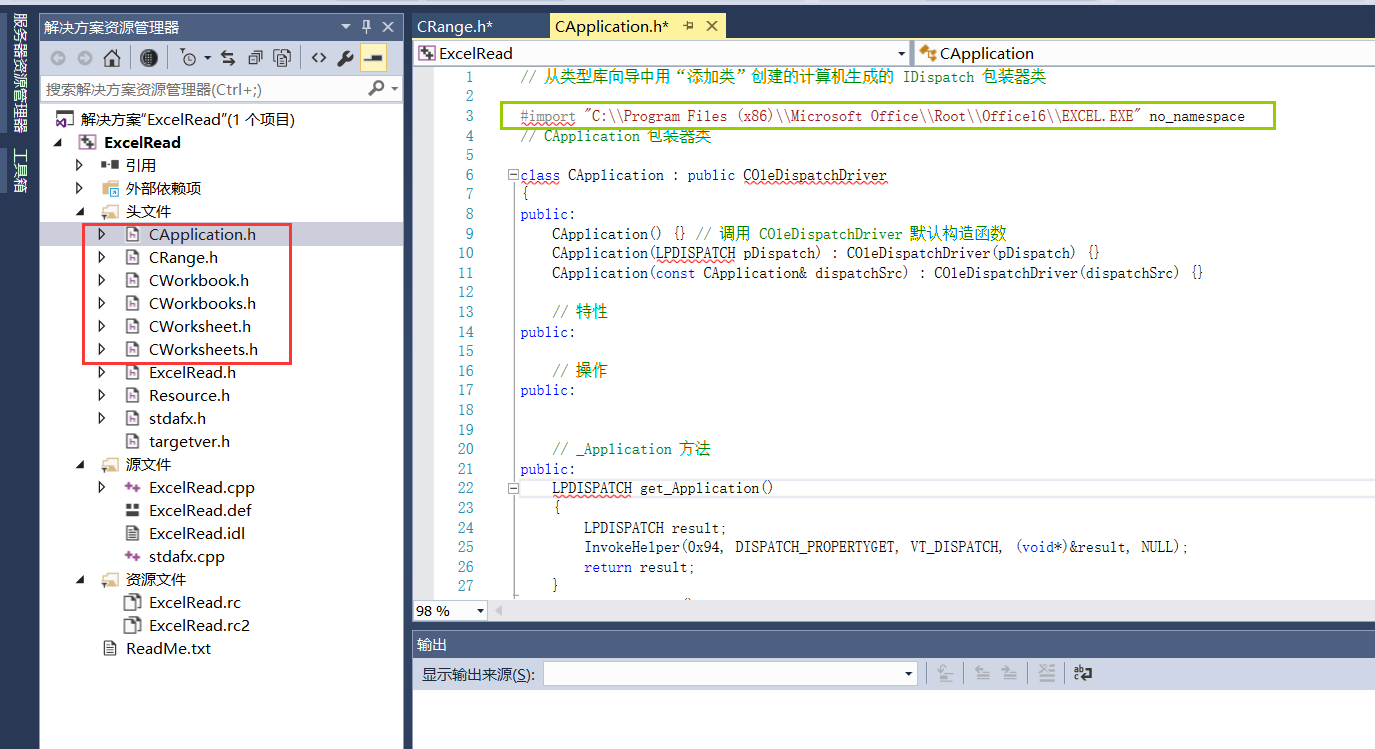Collapse the class CApplication code block

point(513,175)
